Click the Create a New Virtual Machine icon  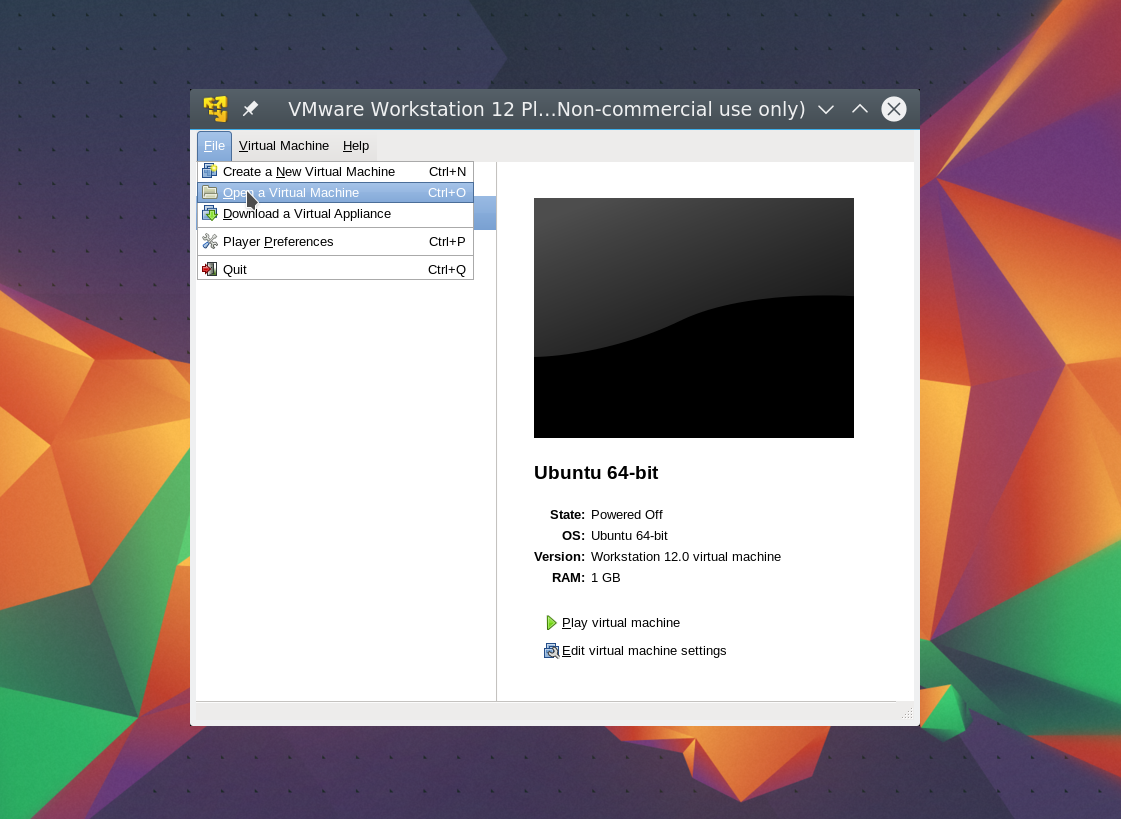coord(209,171)
